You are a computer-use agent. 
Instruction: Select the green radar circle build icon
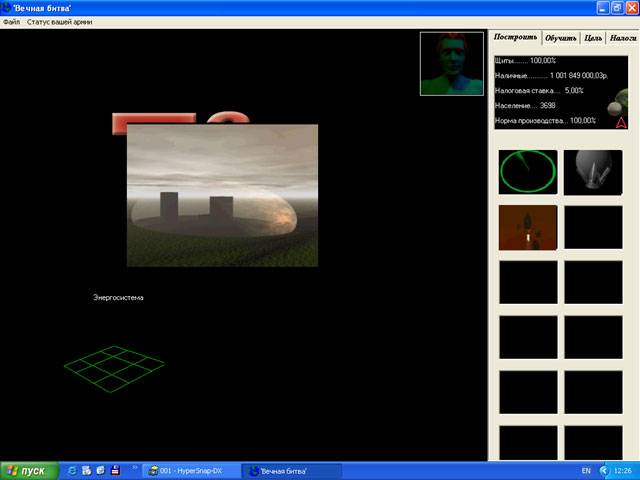click(x=527, y=172)
